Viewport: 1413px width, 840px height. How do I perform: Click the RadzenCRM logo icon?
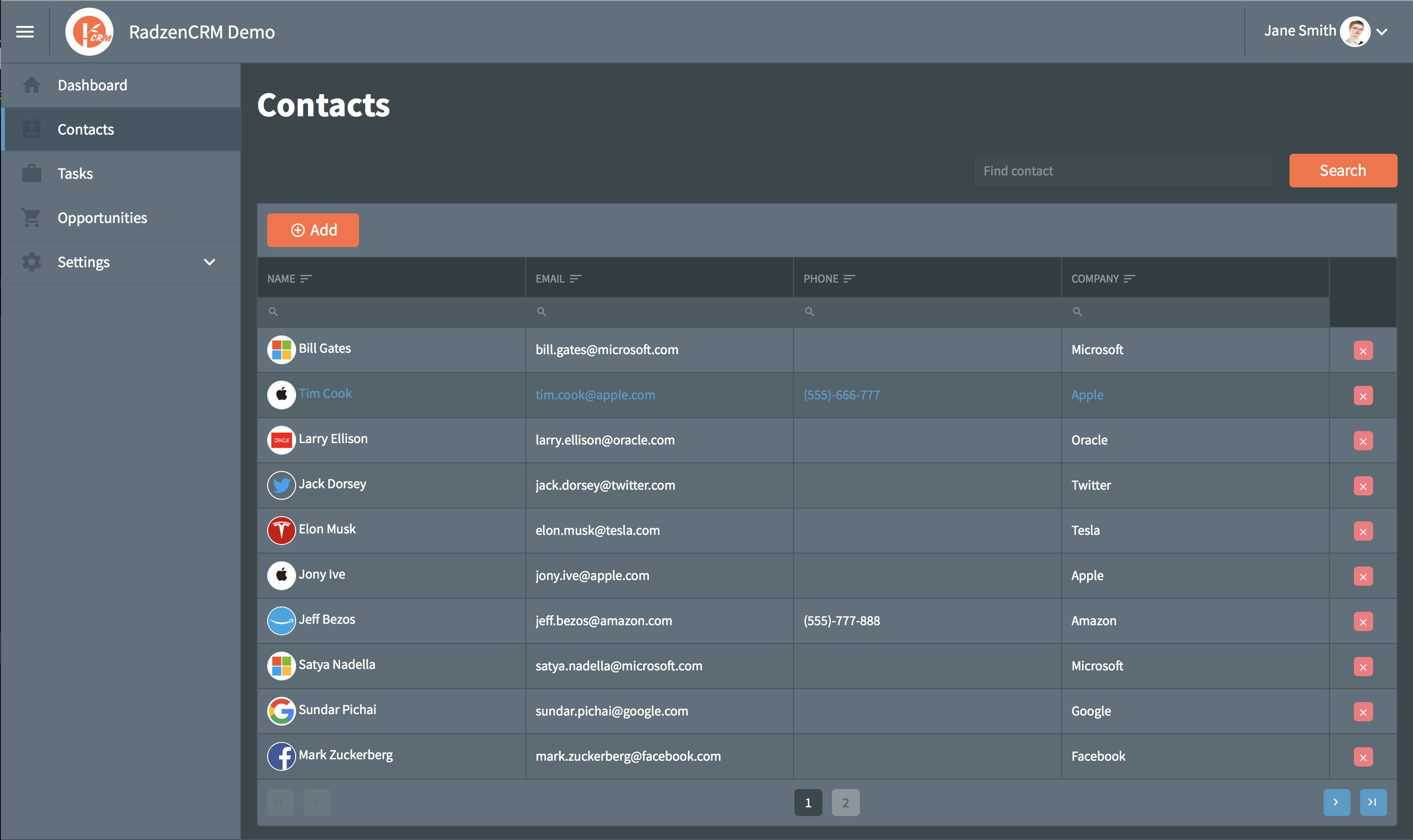point(89,32)
